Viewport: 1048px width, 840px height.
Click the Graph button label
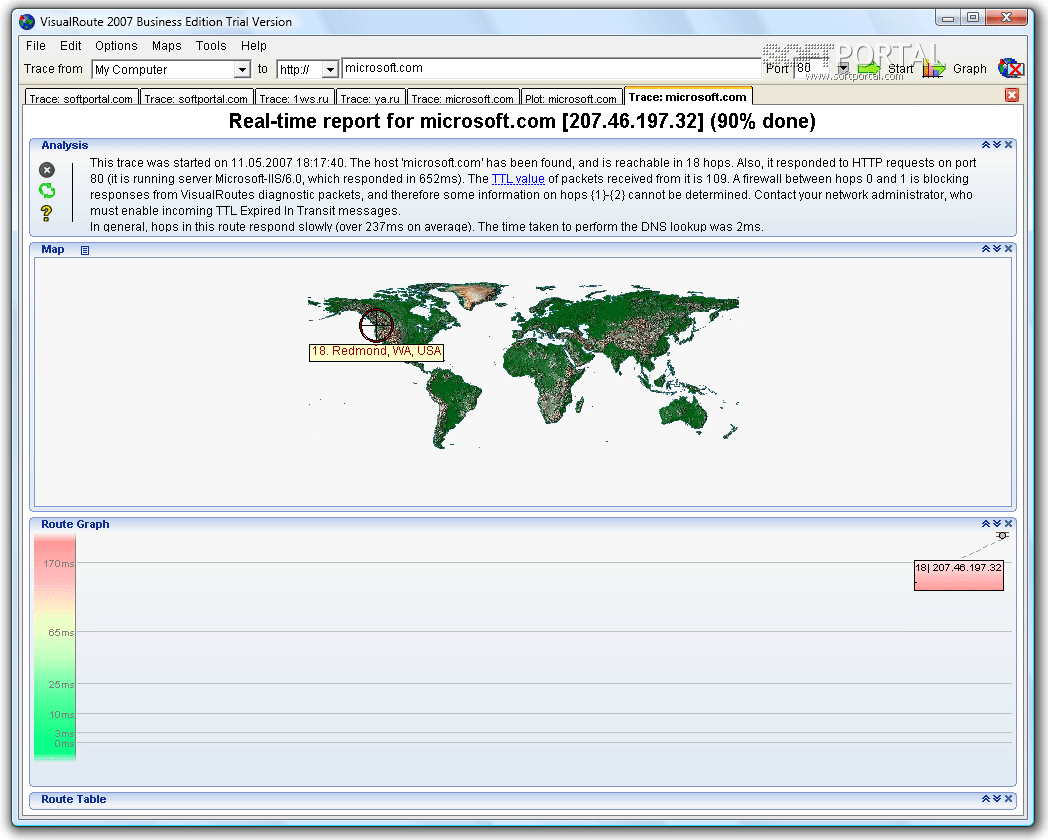coord(970,69)
